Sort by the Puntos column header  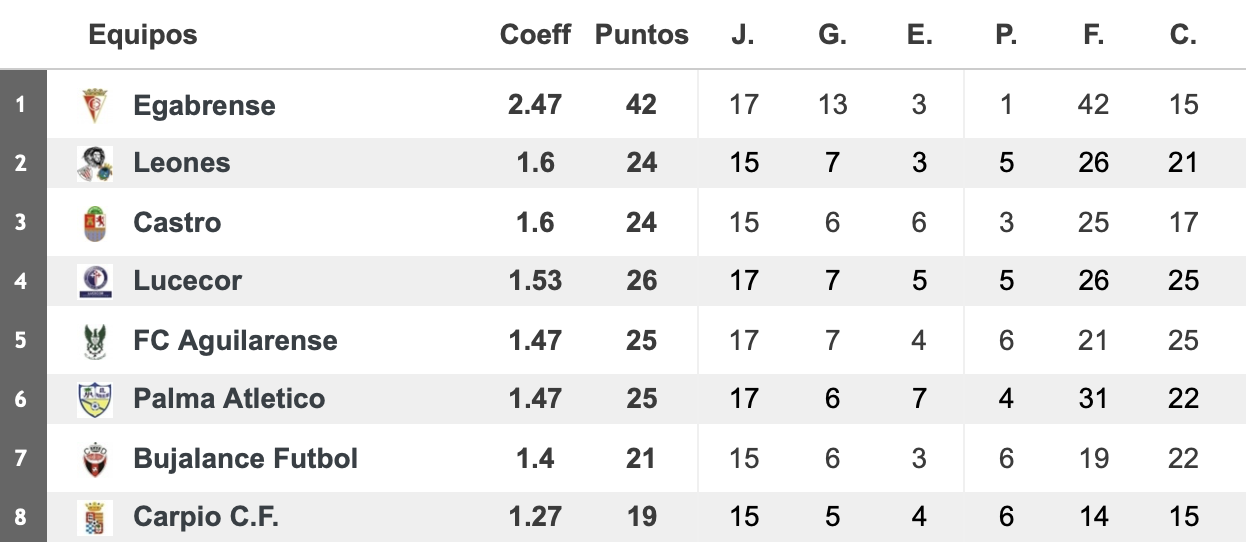(x=642, y=35)
